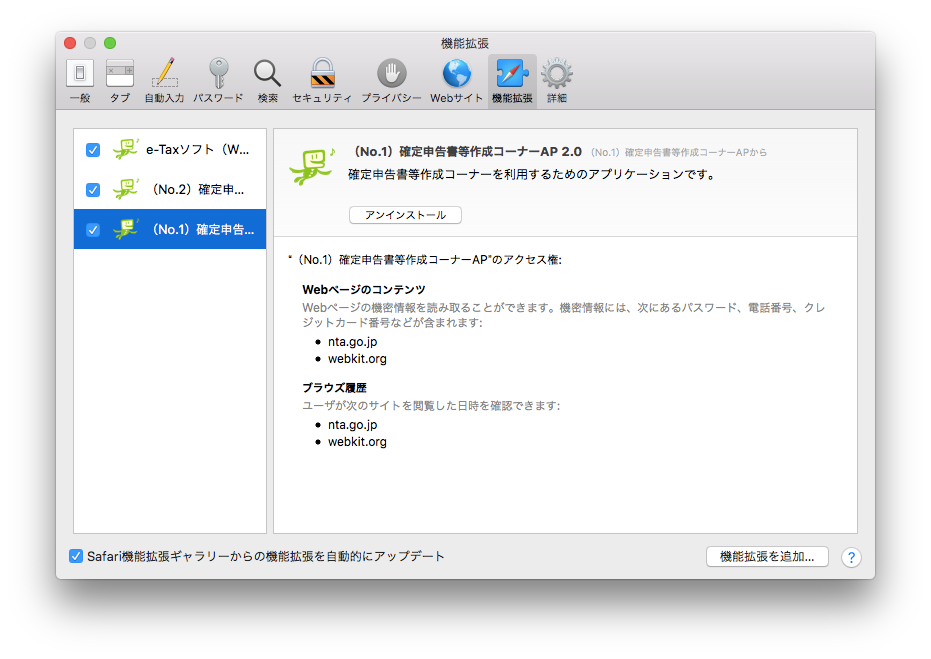The height and width of the screenshot is (659, 931).
Task: Toggle the selected (No.1) 確定申告 extension checkbox
Action: pos(93,229)
